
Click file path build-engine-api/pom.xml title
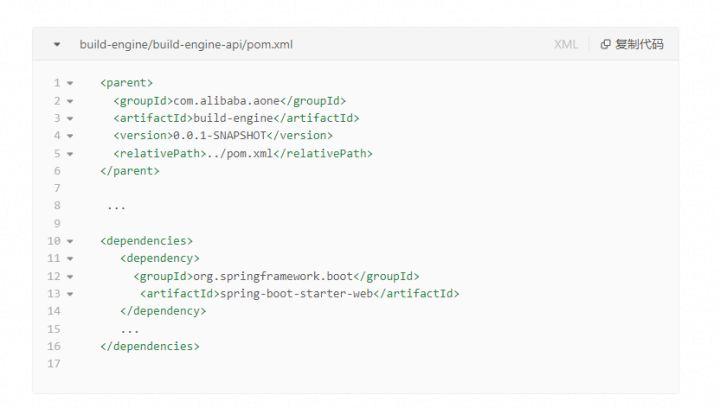(x=186, y=45)
